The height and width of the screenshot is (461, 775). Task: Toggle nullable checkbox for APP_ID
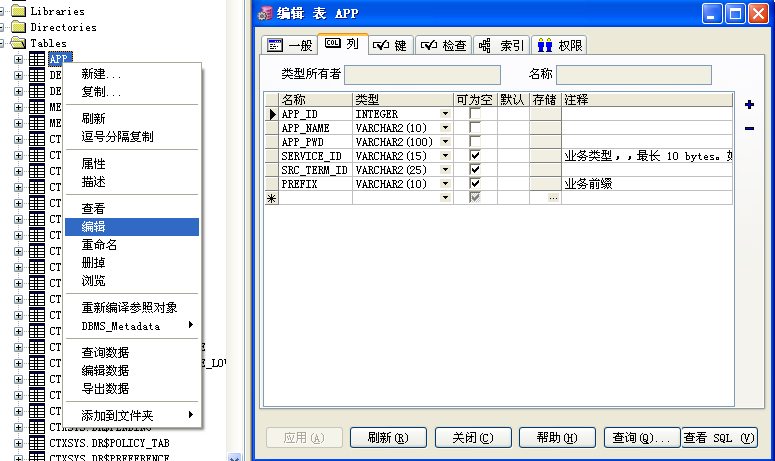[475, 114]
